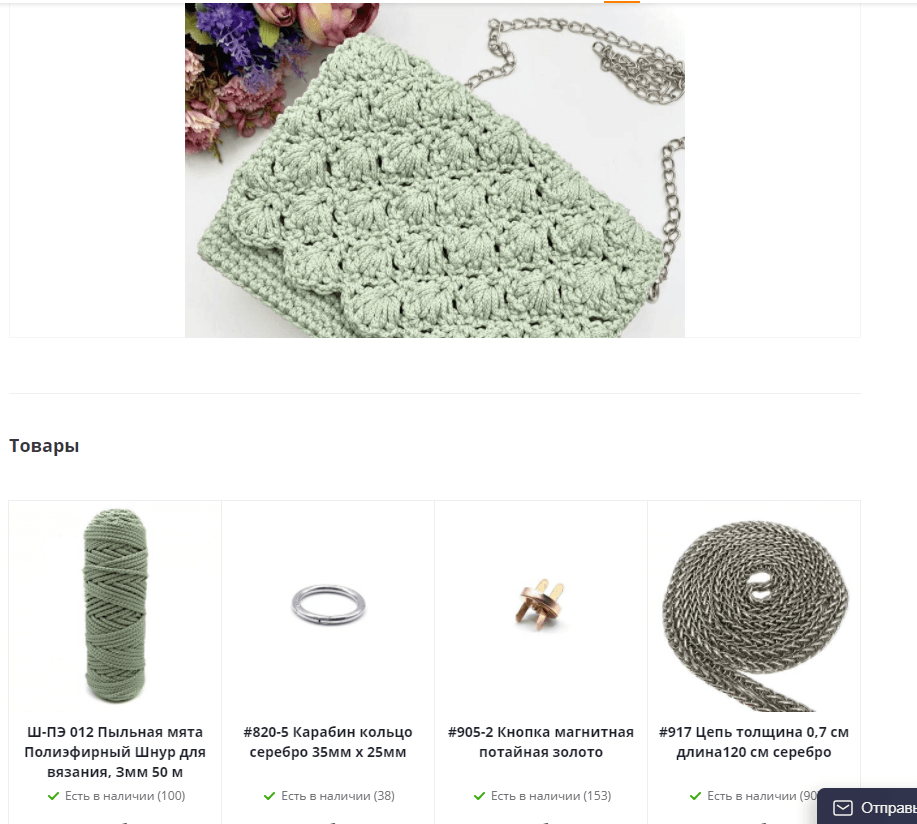Image resolution: width=917 pixels, height=824 pixels.
Task: Open #917 Цепь толщина 0,7 см link
Action: 754,742
